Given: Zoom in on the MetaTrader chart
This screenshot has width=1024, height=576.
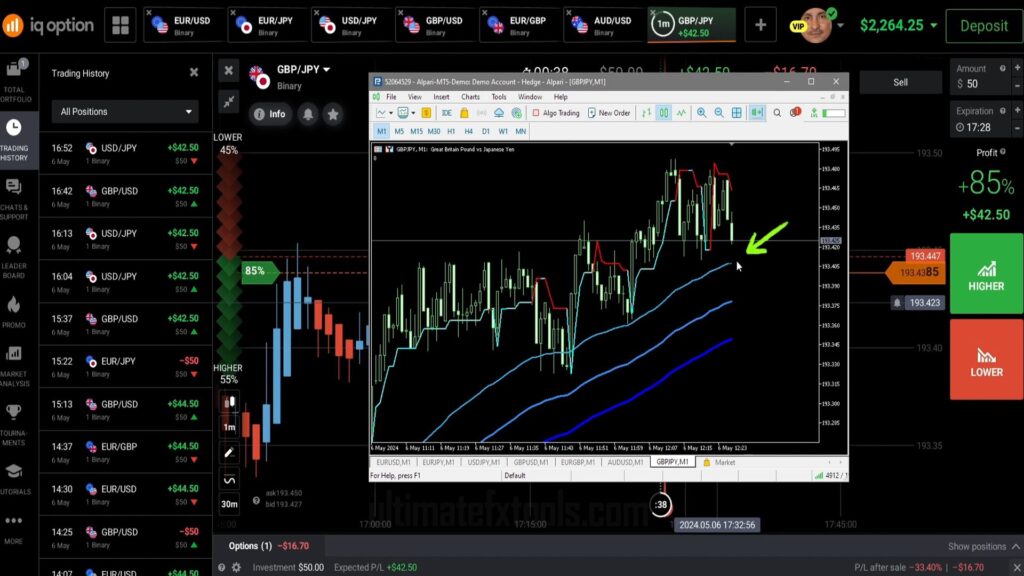Looking at the screenshot, I should tap(703, 112).
